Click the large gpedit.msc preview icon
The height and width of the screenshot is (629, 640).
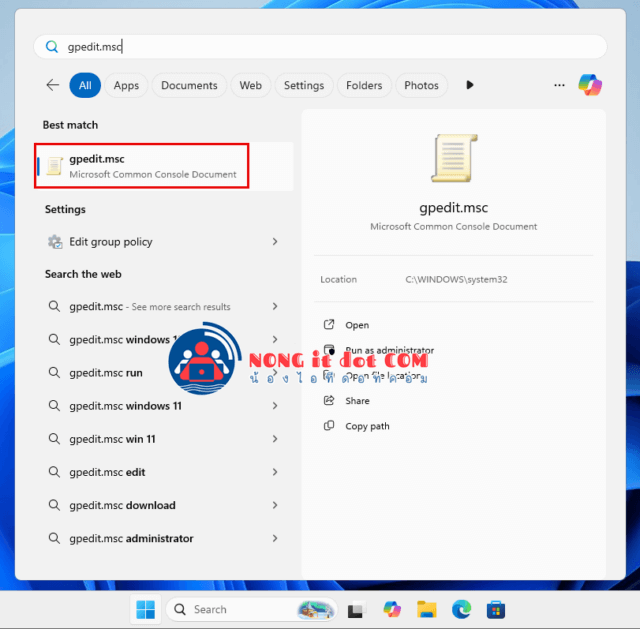454,158
